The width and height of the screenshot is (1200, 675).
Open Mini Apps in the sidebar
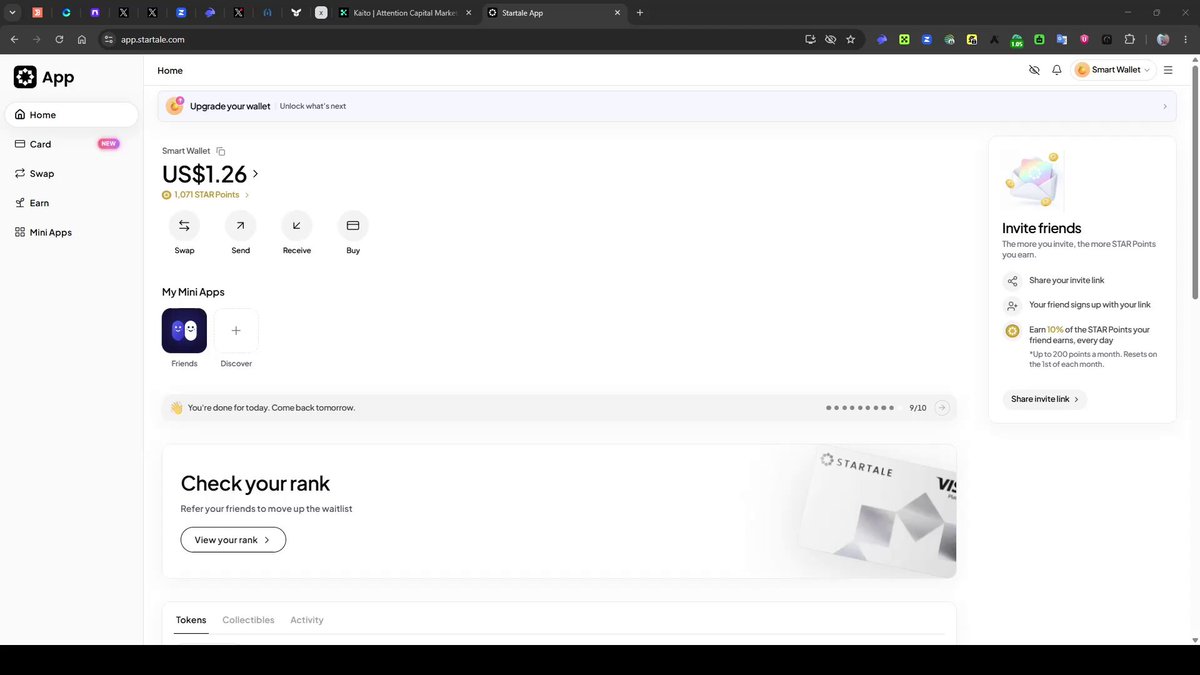click(71, 232)
